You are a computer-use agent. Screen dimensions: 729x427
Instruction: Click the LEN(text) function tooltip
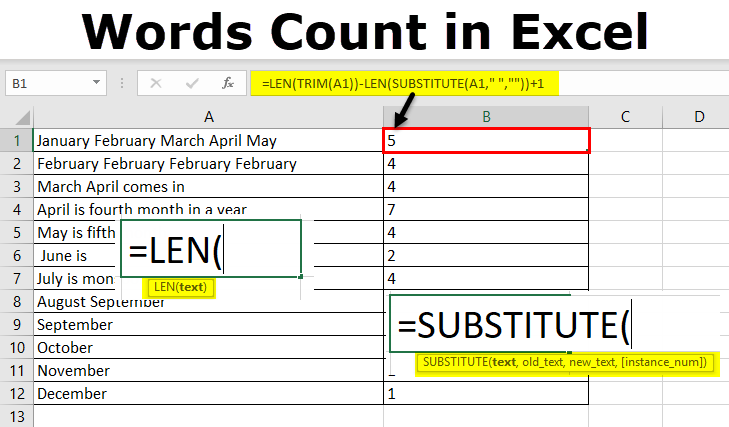(x=182, y=288)
